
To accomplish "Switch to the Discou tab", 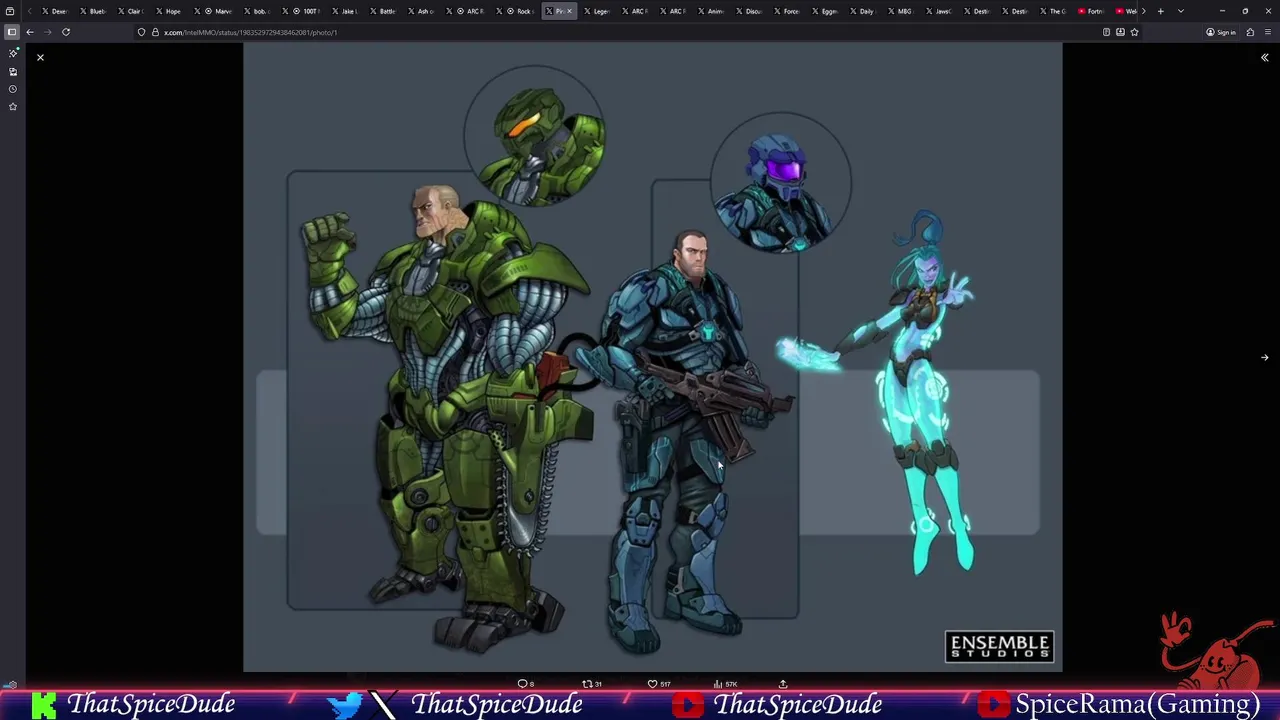I will (748, 11).
